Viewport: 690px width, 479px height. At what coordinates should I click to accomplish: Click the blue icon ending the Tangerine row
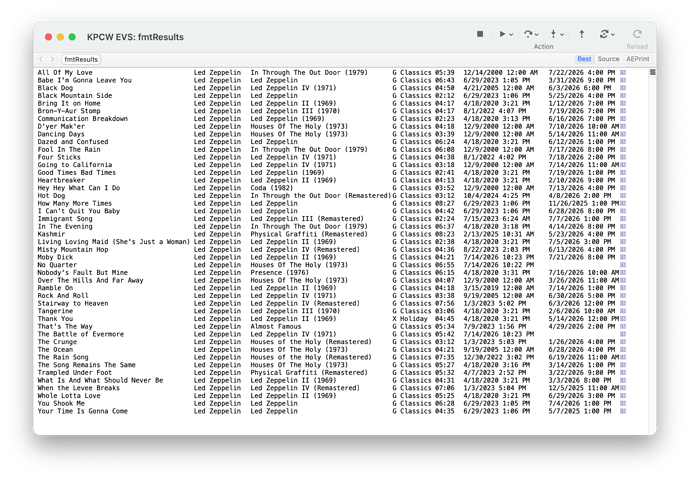pyautogui.click(x=623, y=311)
